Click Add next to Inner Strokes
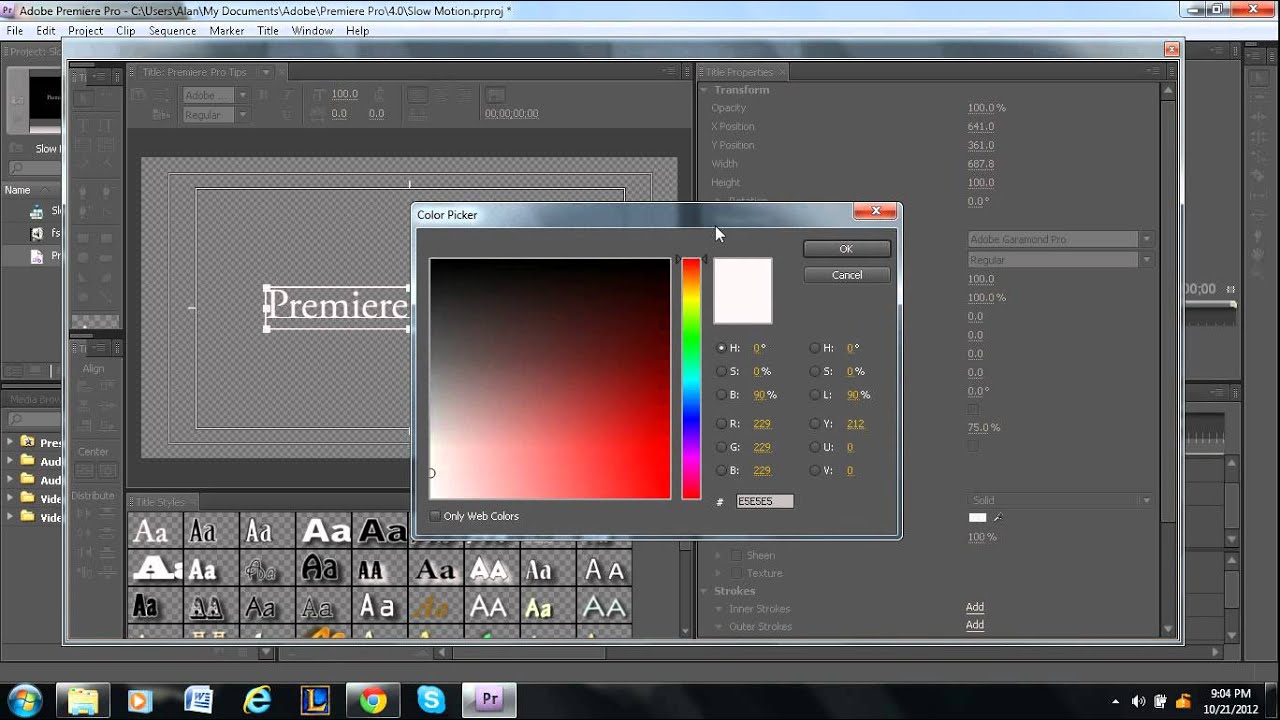 point(975,608)
